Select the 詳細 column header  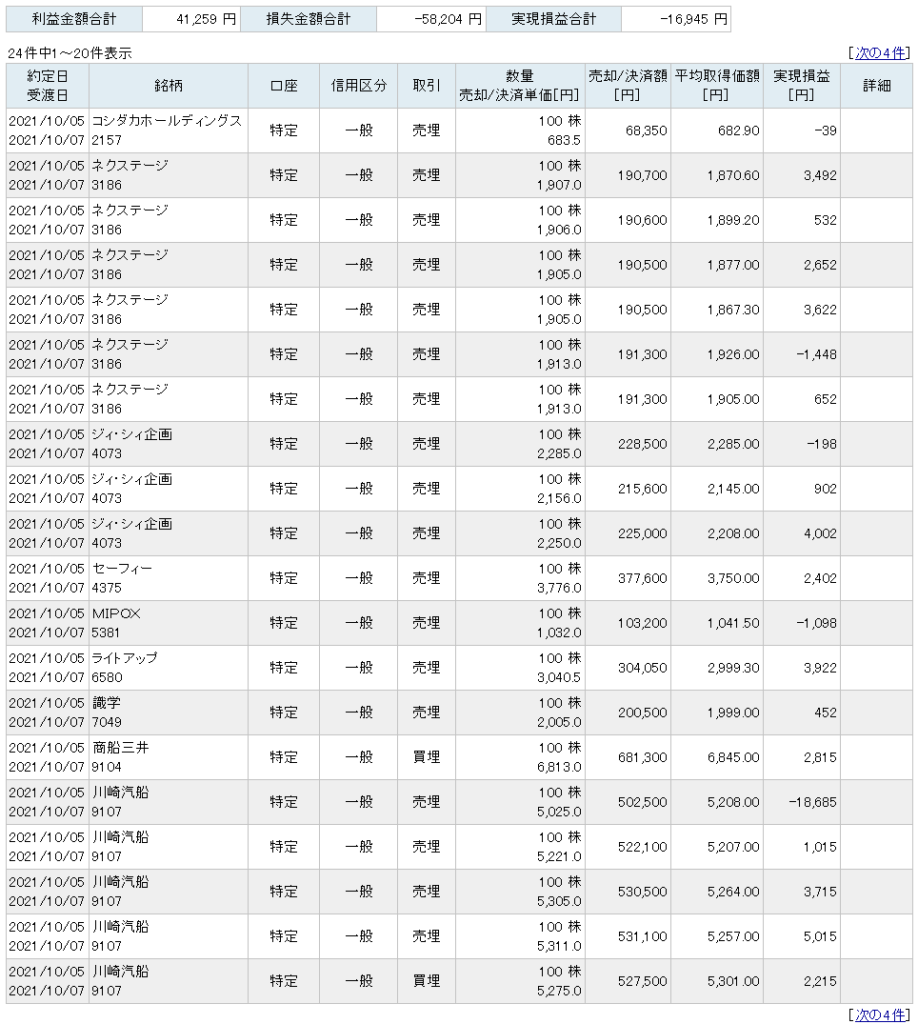[x=876, y=86]
